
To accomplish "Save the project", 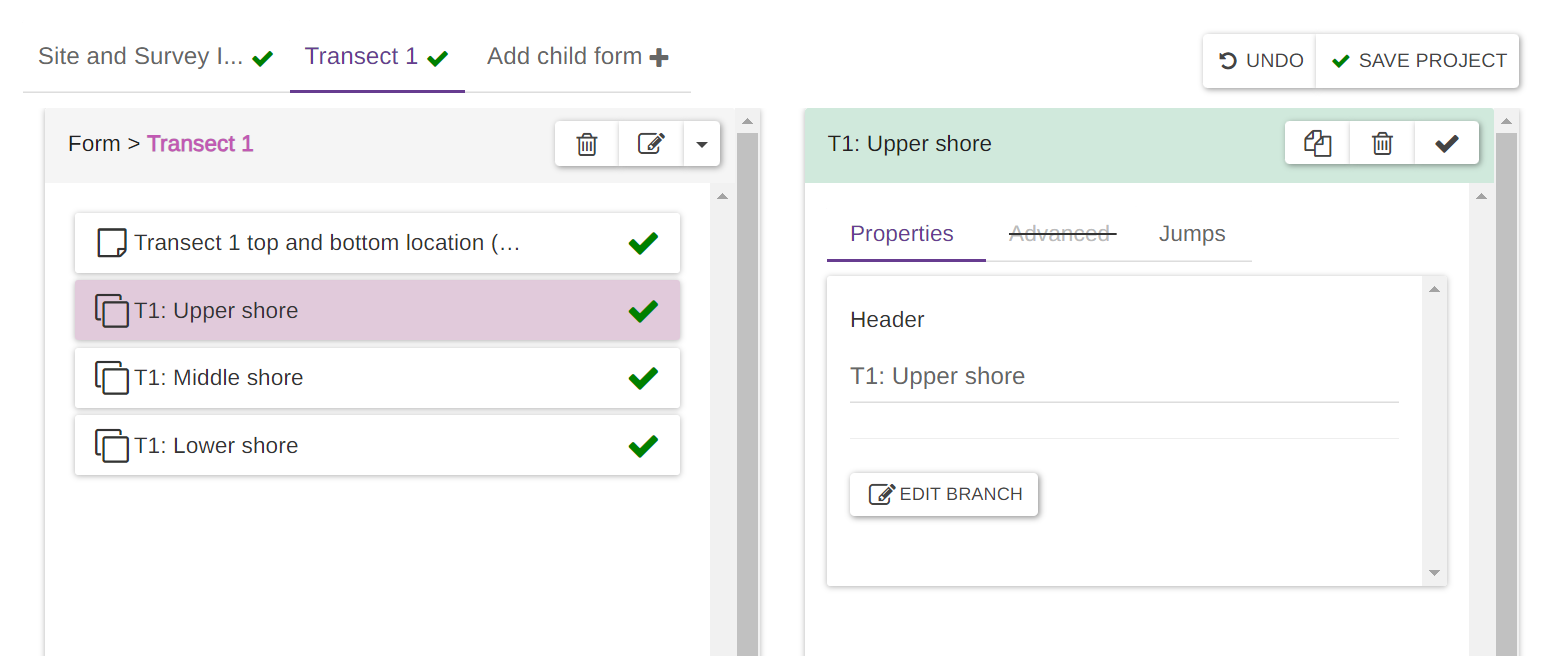I will click(x=1418, y=61).
